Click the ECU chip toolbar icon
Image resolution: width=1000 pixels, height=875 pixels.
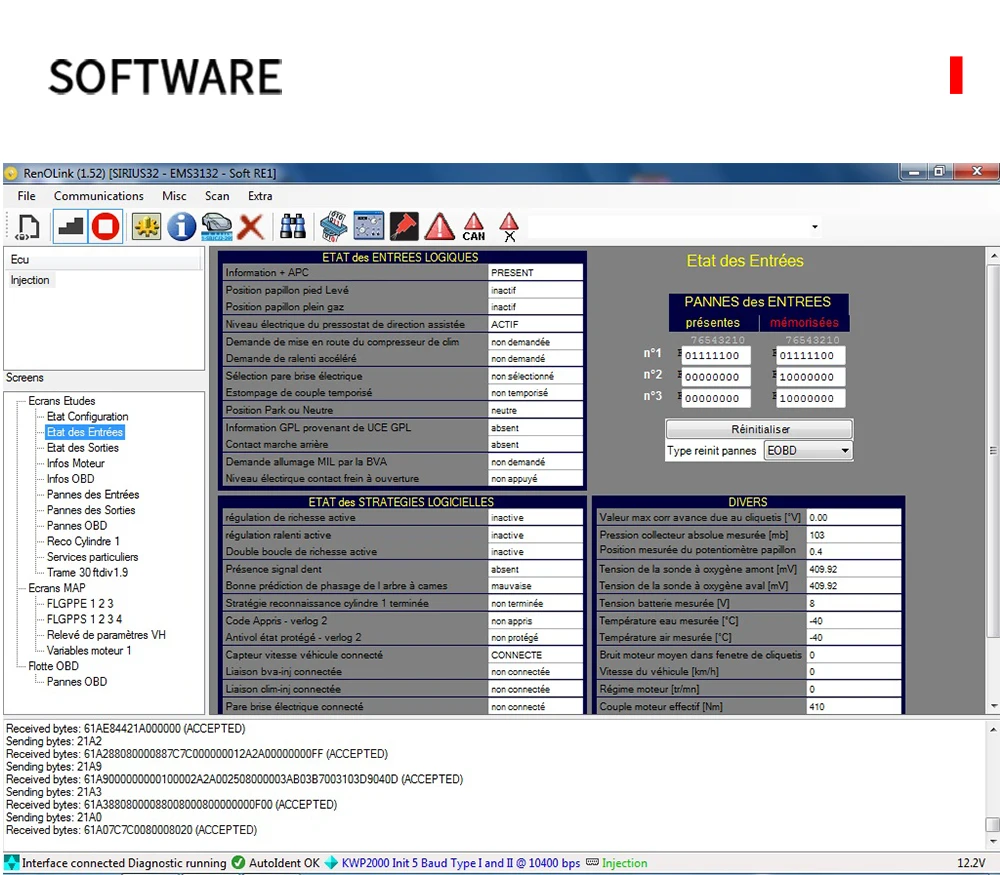click(x=333, y=226)
